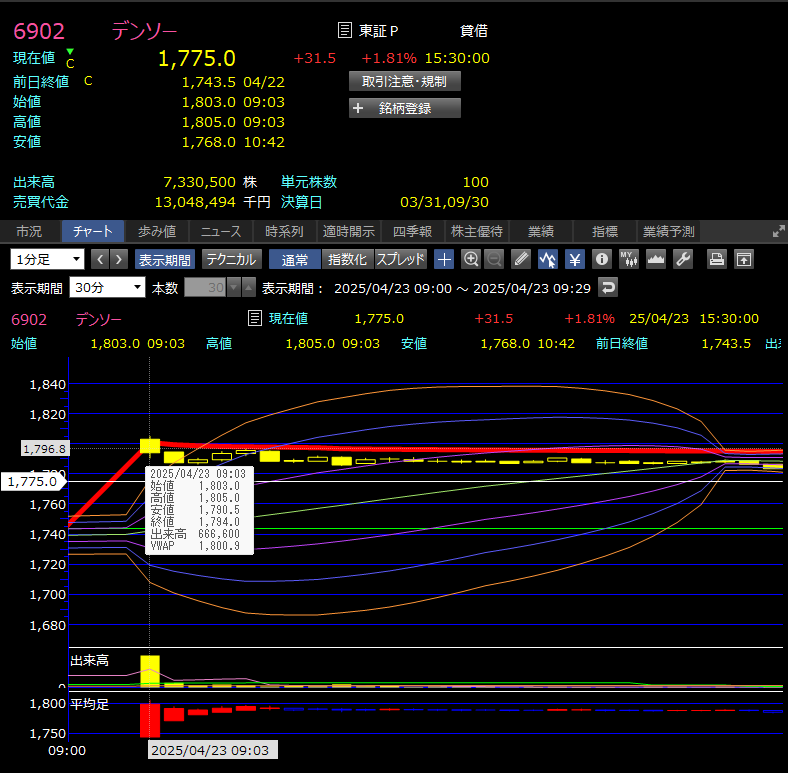788x773 pixels.
Task: Select the pencil drawing tool icon
Action: point(521,260)
